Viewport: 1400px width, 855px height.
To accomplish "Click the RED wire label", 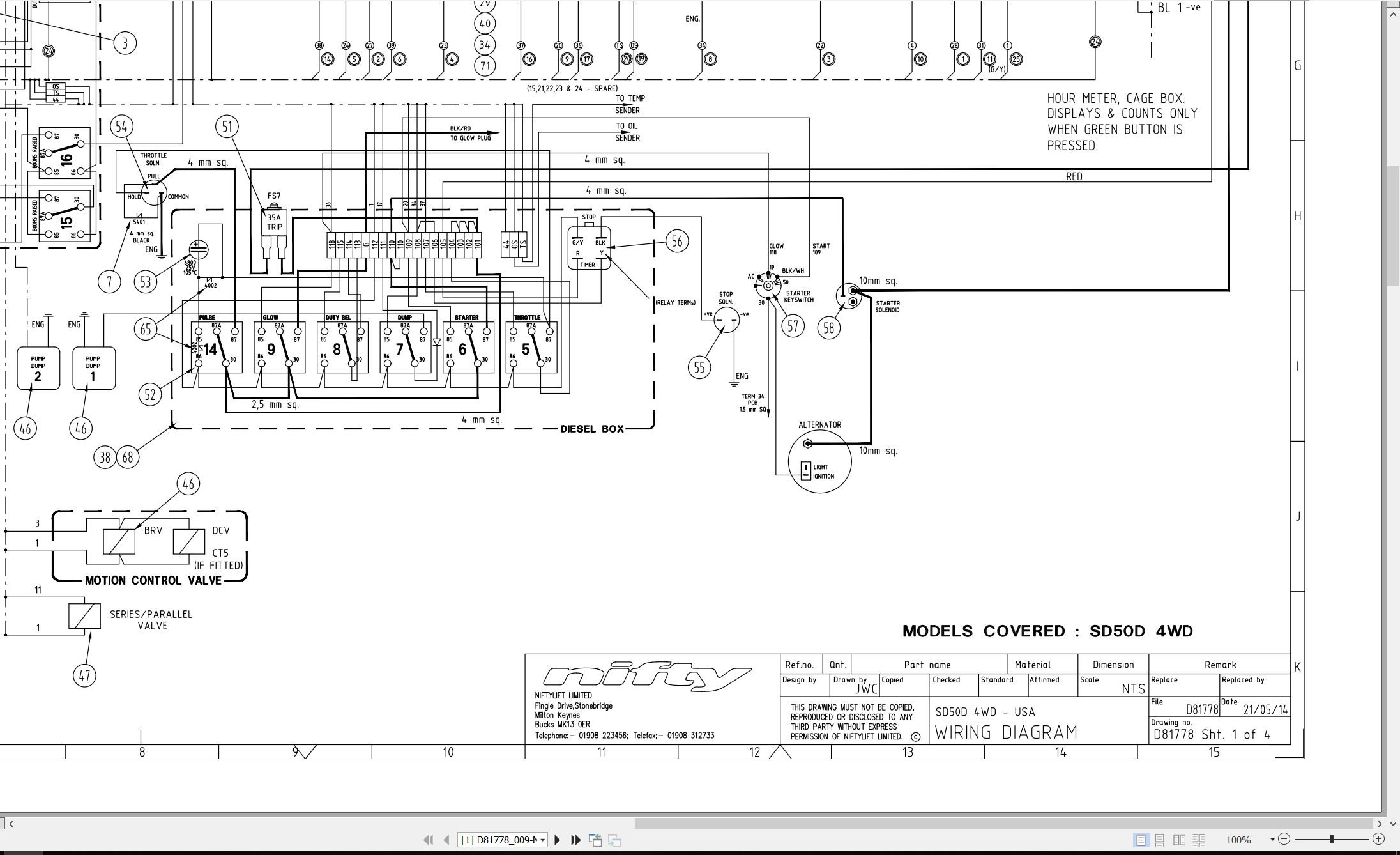I will [x=1074, y=176].
